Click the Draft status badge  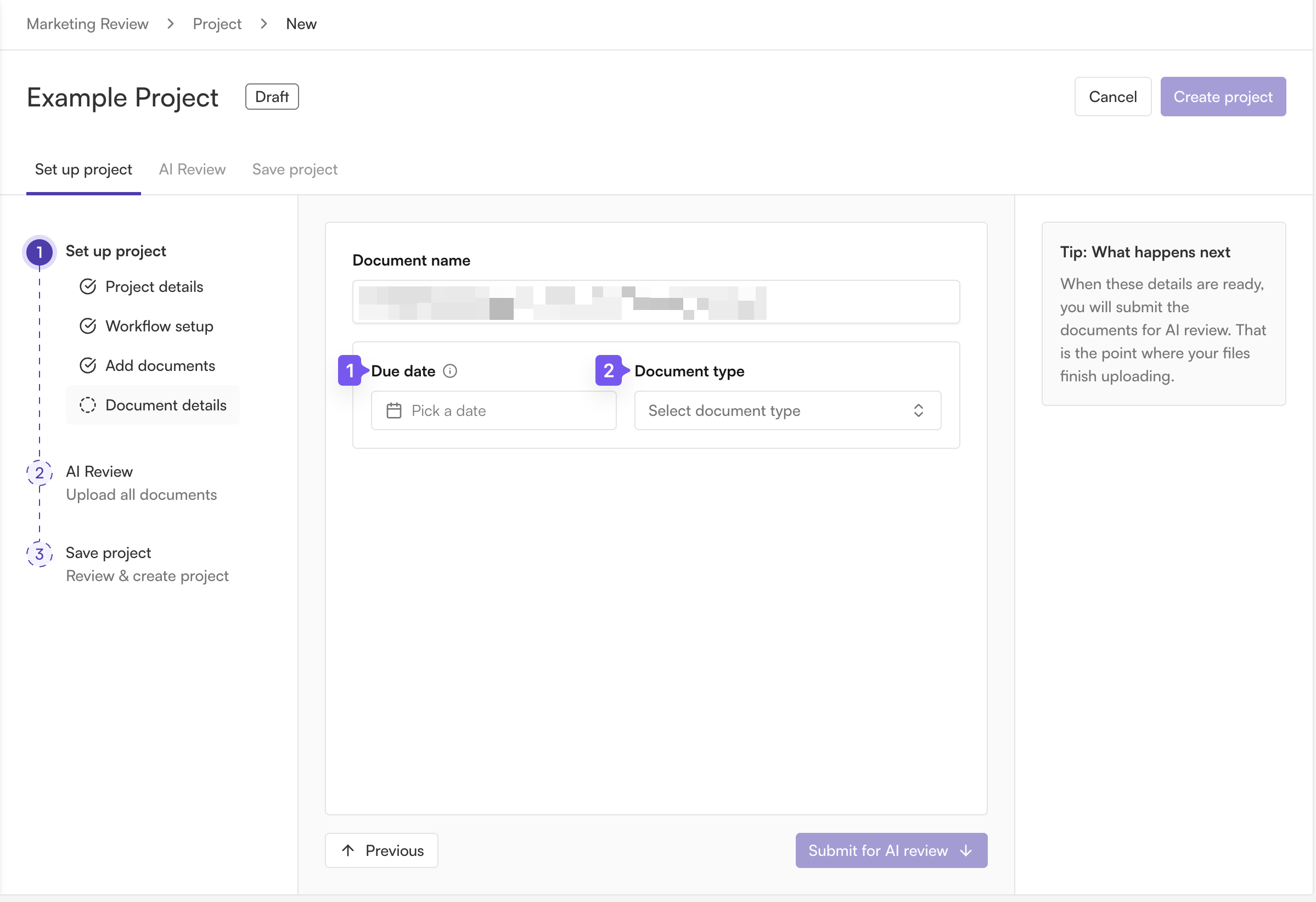(x=272, y=97)
